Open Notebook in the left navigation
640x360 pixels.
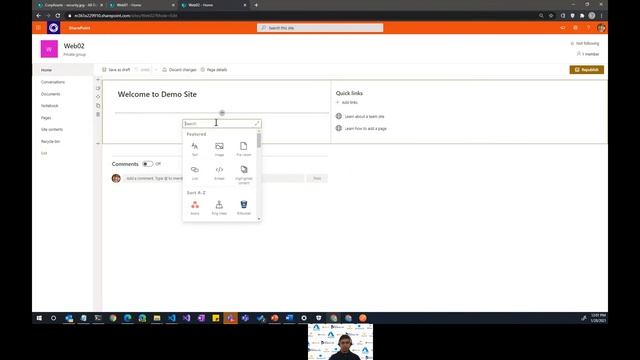pos(49,106)
